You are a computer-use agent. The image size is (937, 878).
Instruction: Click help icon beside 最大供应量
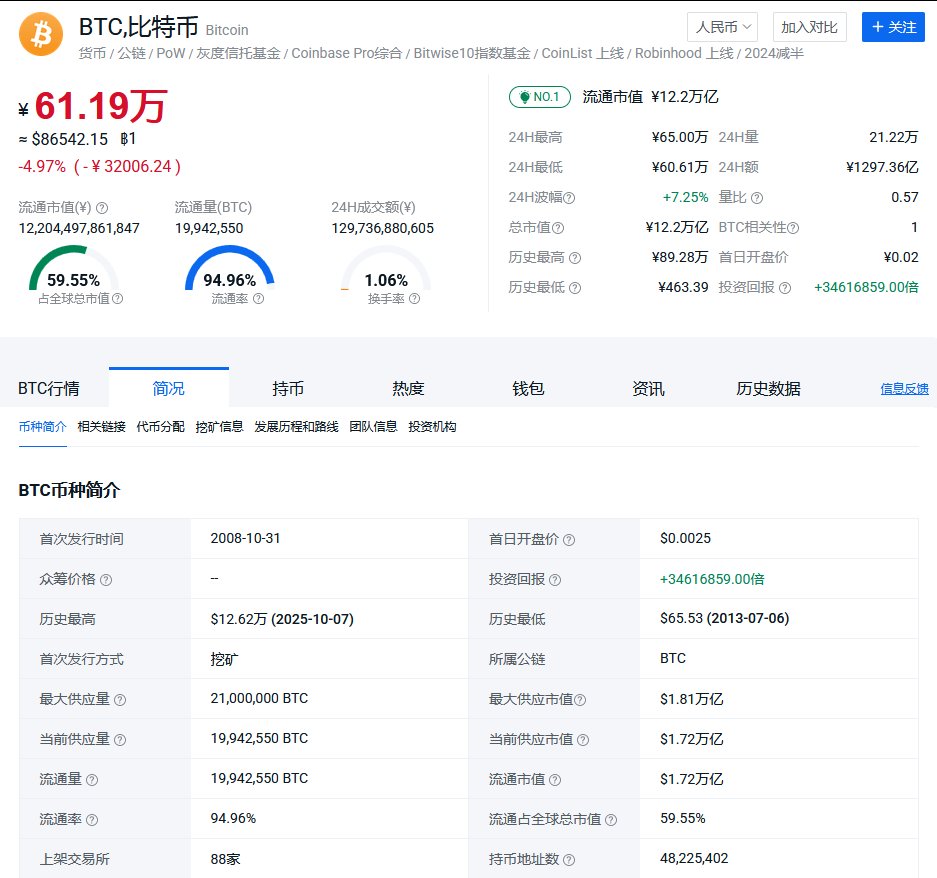[x=120, y=700]
